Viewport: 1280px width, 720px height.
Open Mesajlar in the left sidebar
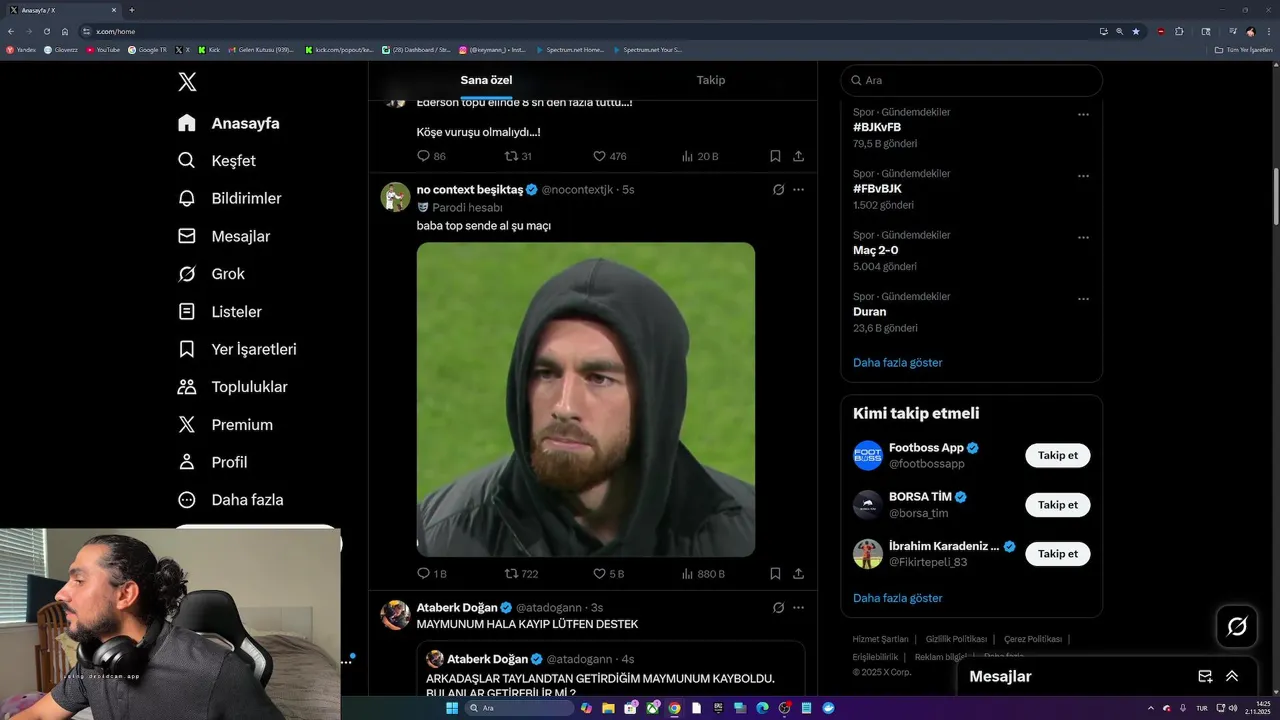(x=224, y=236)
